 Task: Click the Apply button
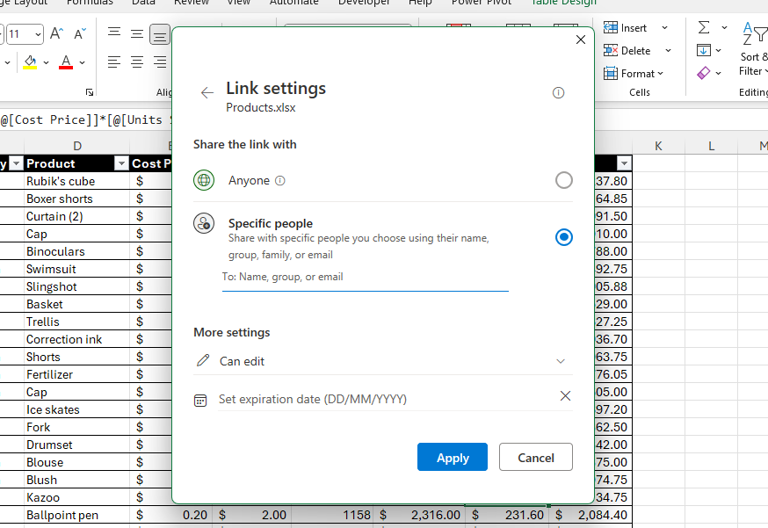coord(453,457)
